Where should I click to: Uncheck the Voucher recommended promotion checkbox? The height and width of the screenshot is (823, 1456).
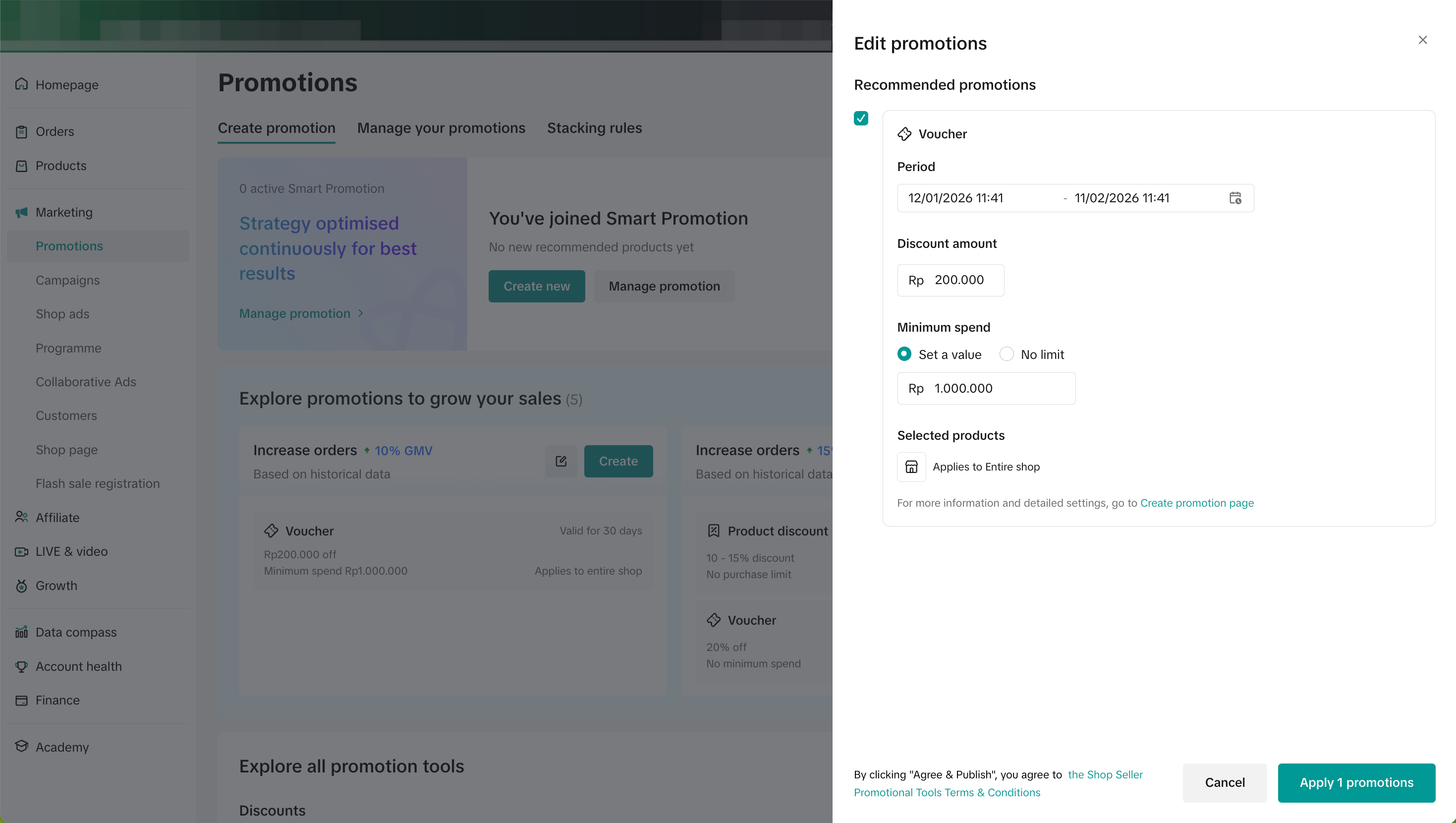point(860,118)
